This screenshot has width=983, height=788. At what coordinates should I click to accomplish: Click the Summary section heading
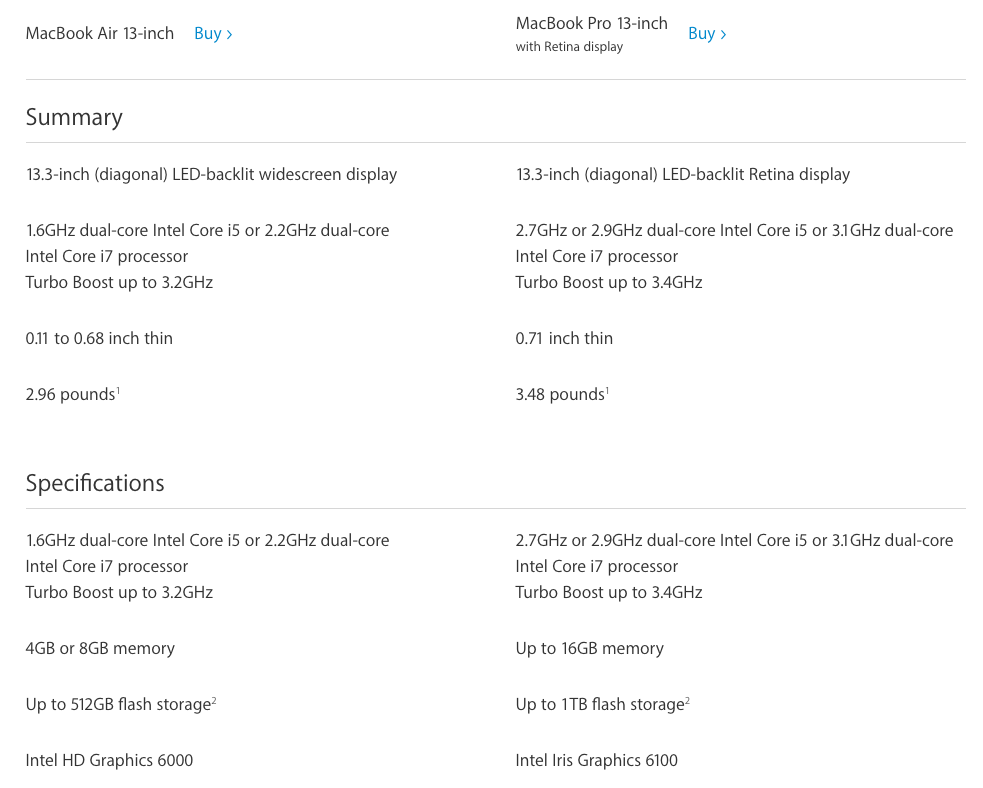coord(74,117)
